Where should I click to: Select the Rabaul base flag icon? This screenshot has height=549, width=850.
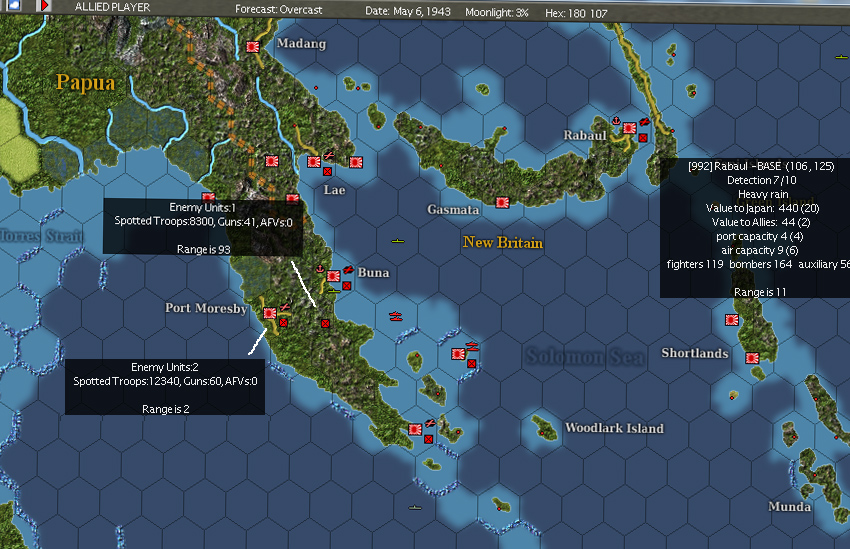coord(629,128)
